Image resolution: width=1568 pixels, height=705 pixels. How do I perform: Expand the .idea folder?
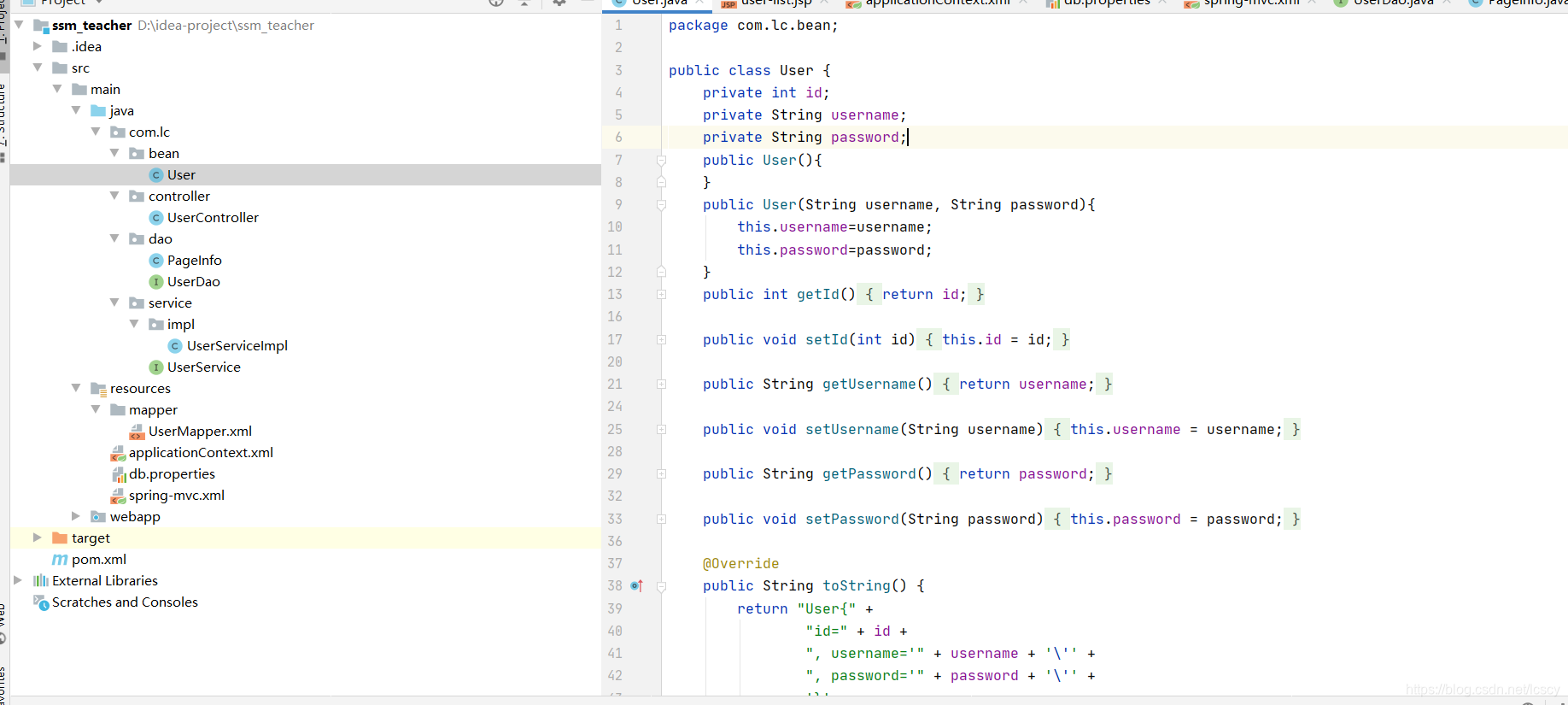tap(37, 46)
